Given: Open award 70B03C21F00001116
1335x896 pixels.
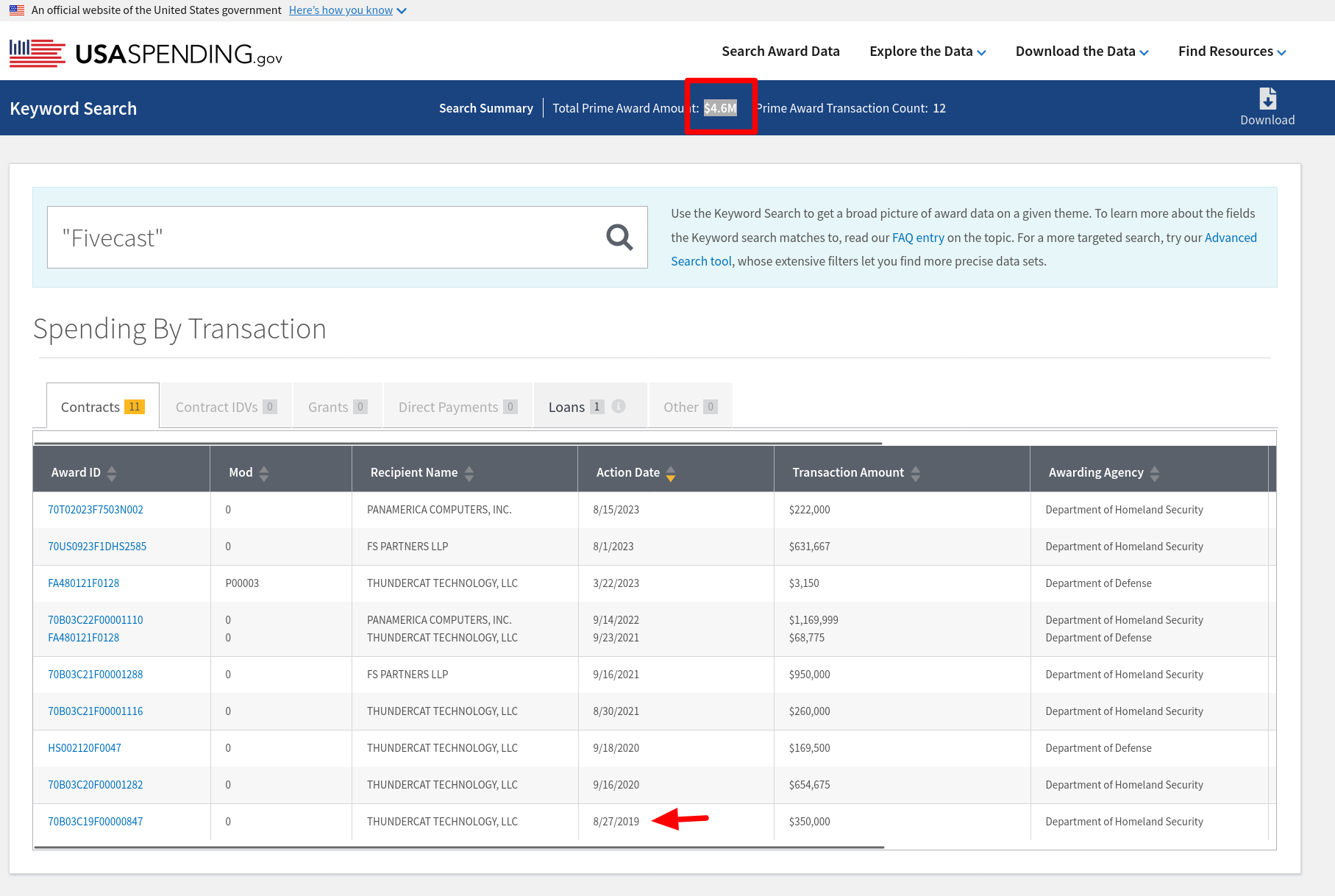Looking at the screenshot, I should coord(96,711).
